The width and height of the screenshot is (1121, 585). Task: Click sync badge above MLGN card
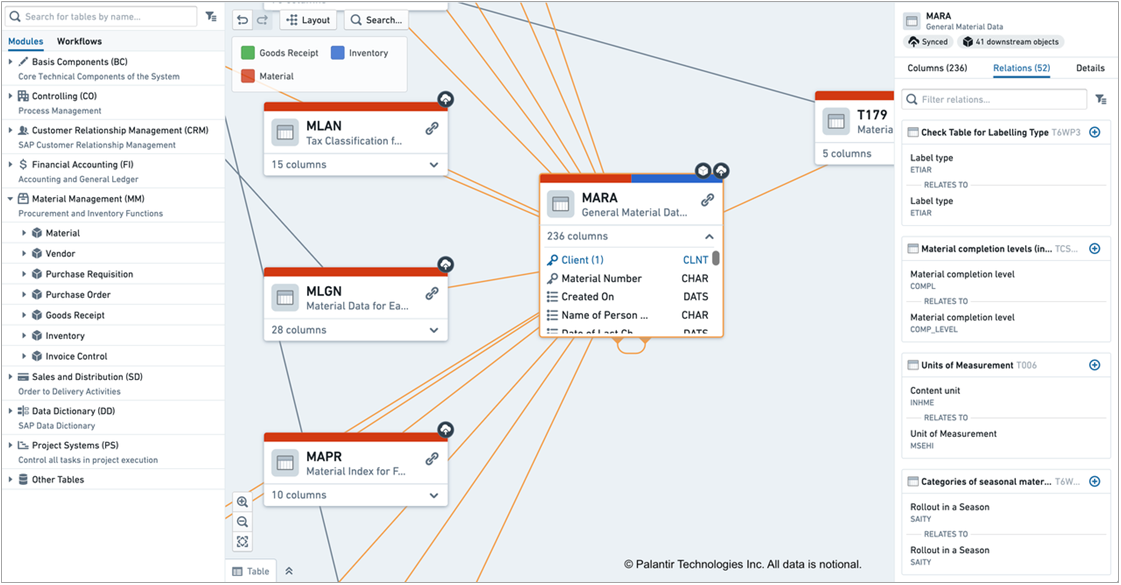point(445,265)
